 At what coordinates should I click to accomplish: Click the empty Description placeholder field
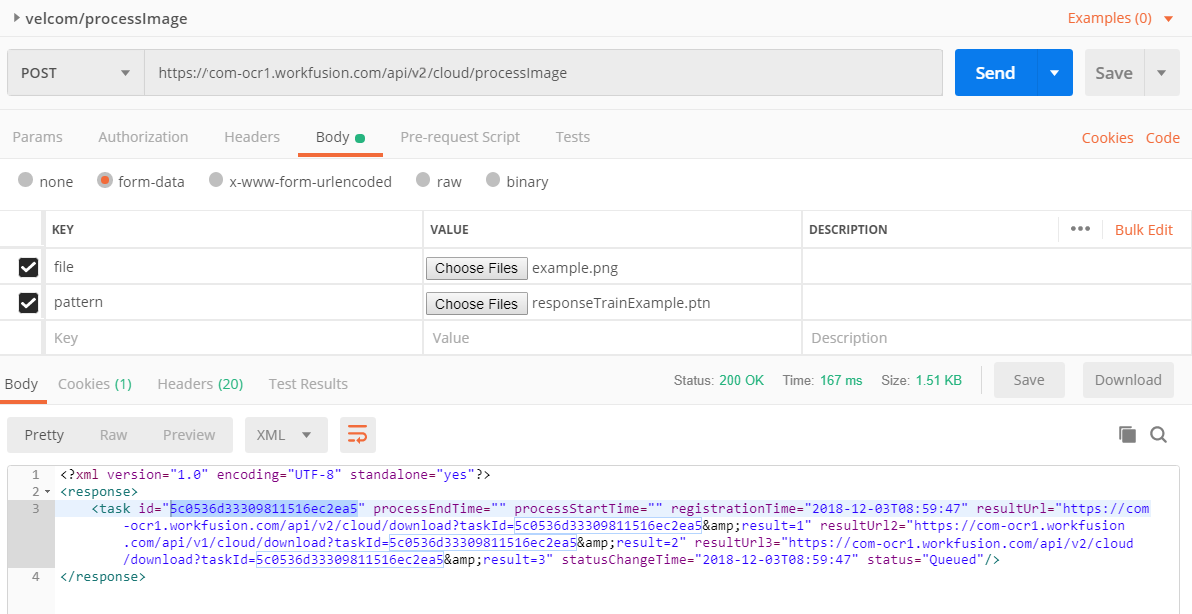(x=997, y=337)
